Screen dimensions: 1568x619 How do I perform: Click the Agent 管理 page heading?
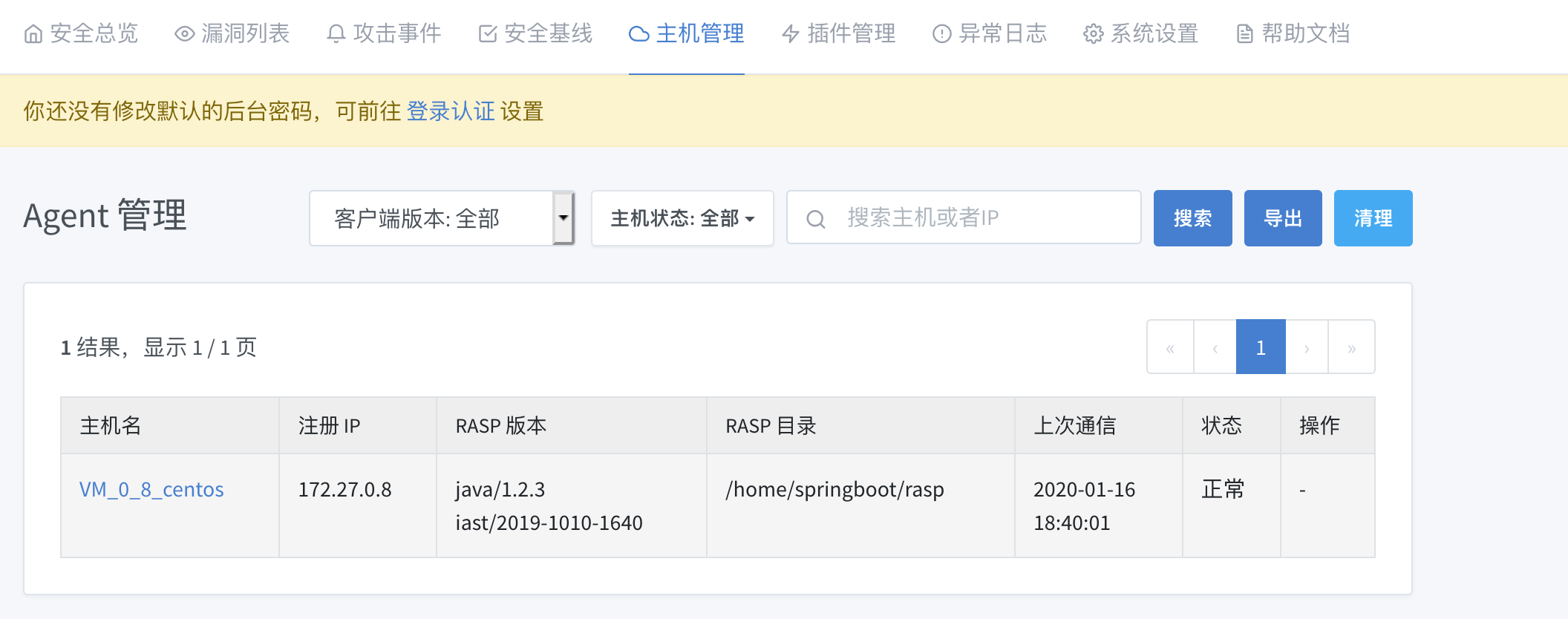105,216
